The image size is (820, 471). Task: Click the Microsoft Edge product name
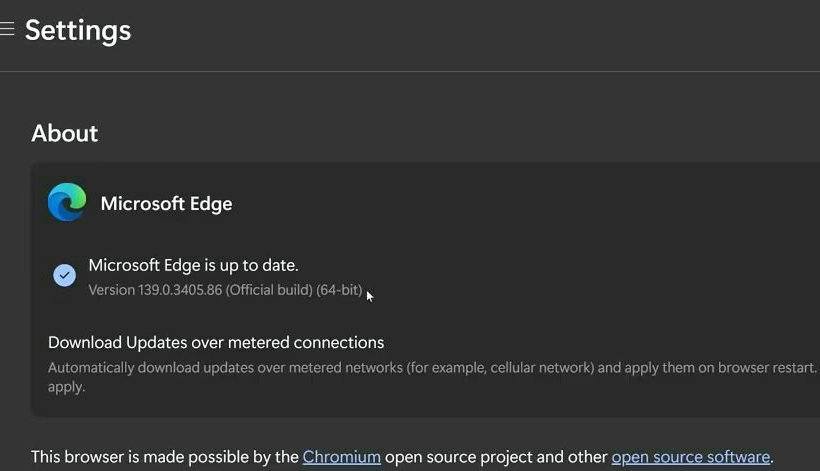tap(166, 203)
